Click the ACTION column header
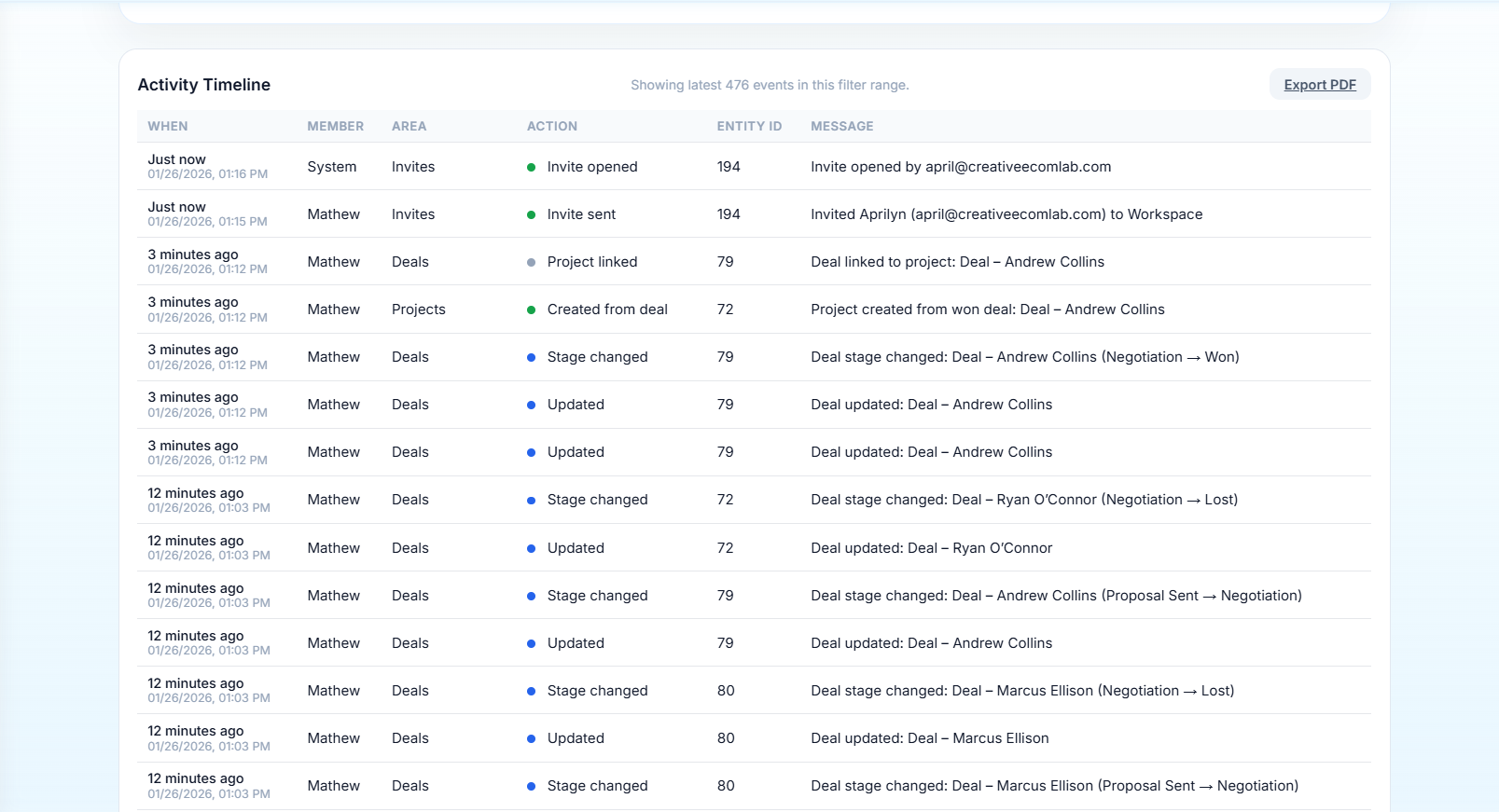Image resolution: width=1499 pixels, height=812 pixels. (552, 127)
